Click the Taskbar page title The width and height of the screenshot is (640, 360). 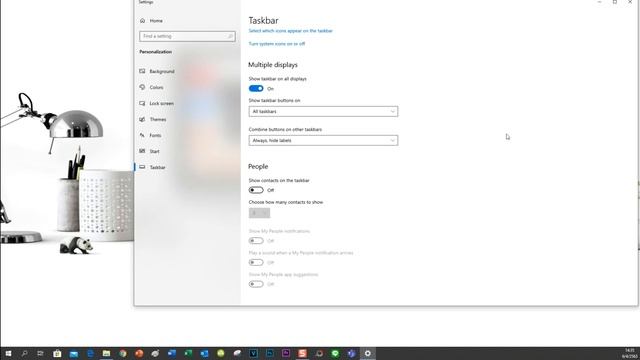264,20
